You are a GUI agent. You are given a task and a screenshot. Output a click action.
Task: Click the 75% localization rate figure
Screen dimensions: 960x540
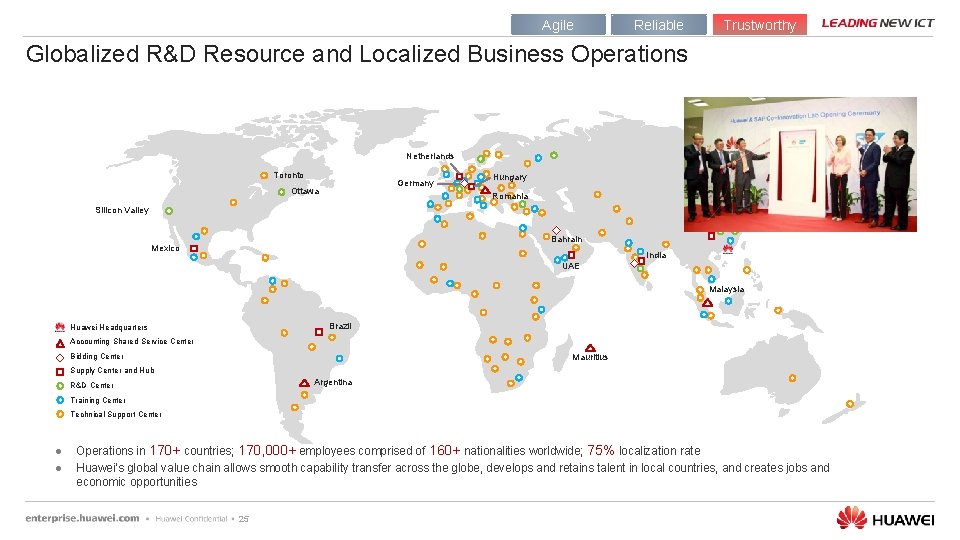[x=601, y=451]
